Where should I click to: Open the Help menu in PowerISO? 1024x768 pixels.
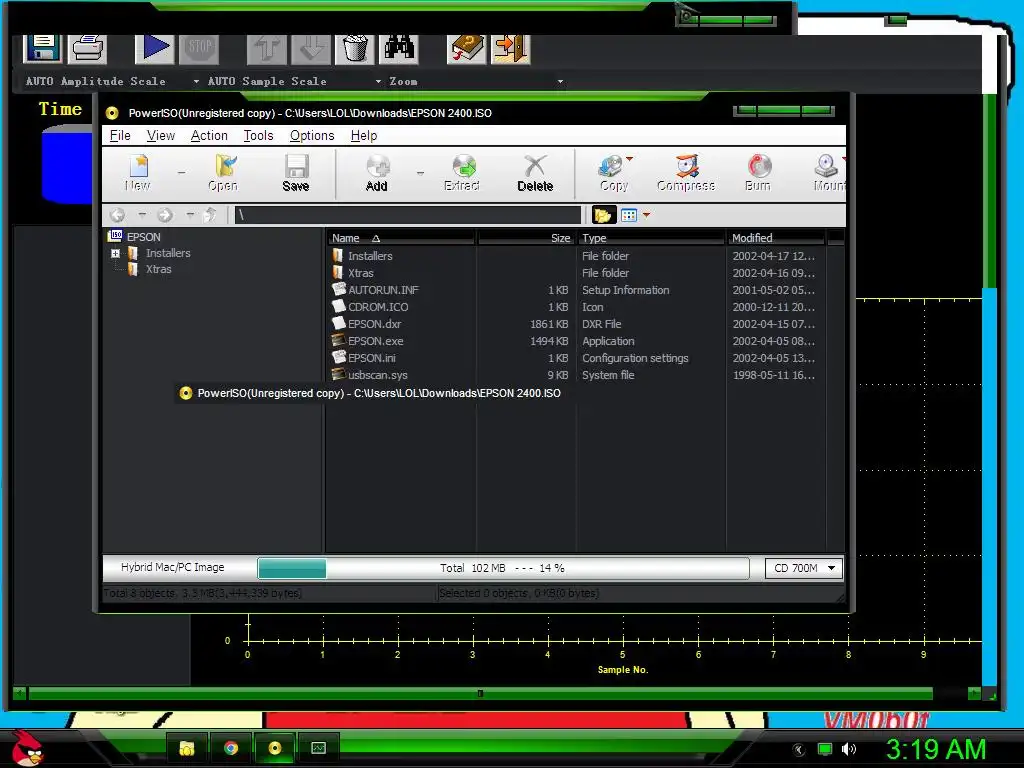pyautogui.click(x=364, y=135)
